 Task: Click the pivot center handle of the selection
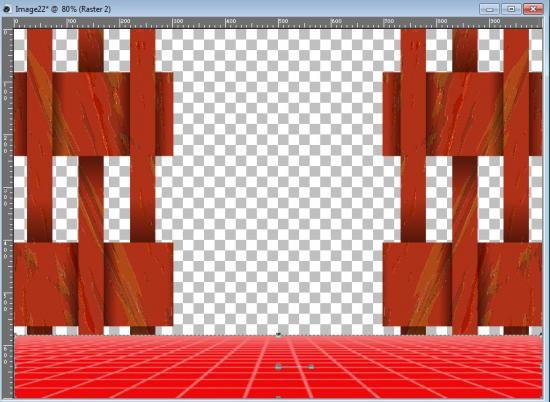click(279, 367)
